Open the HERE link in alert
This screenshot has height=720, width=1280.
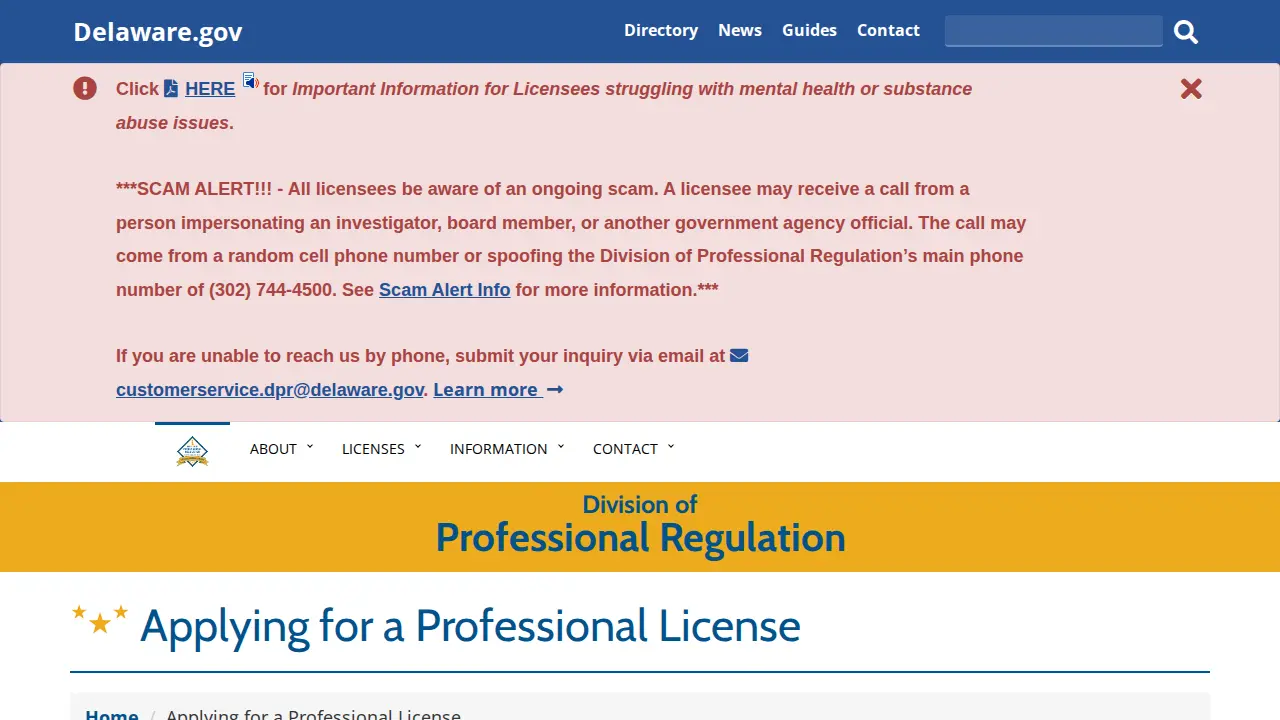pos(210,89)
